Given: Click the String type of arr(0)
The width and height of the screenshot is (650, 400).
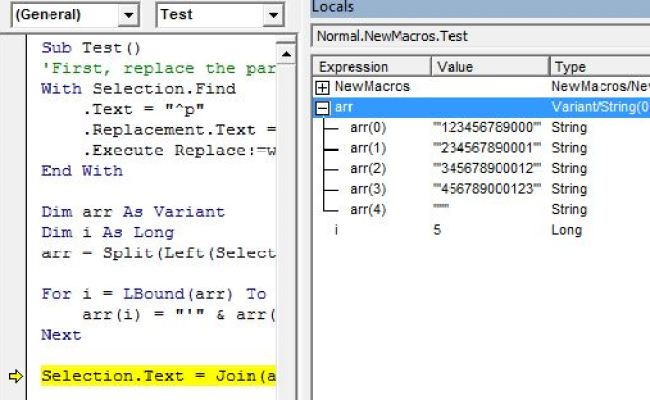Looking at the screenshot, I should (x=569, y=128).
